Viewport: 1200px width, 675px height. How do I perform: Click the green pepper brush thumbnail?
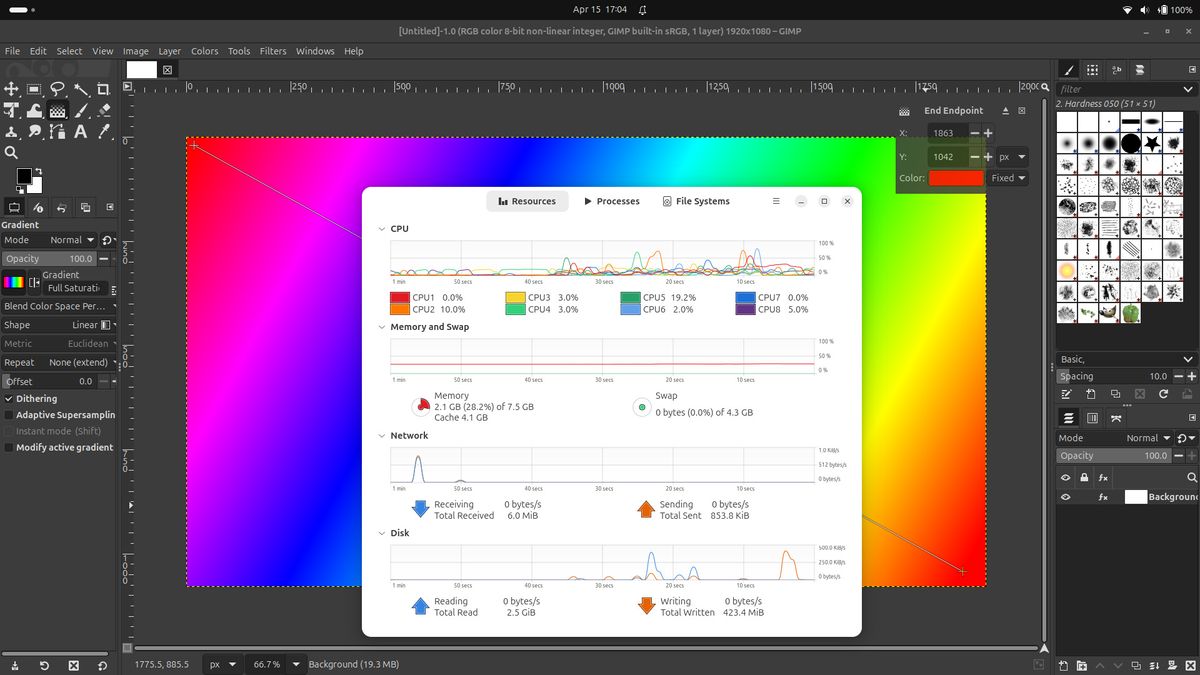(x=1130, y=312)
